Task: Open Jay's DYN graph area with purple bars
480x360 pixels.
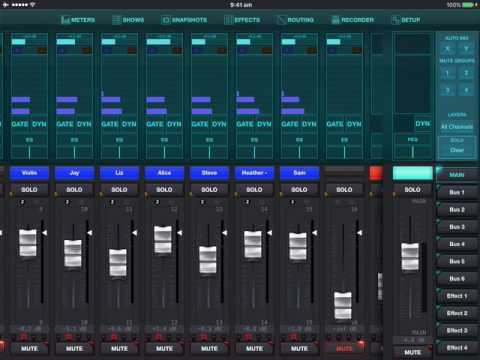Action: [x=74, y=86]
